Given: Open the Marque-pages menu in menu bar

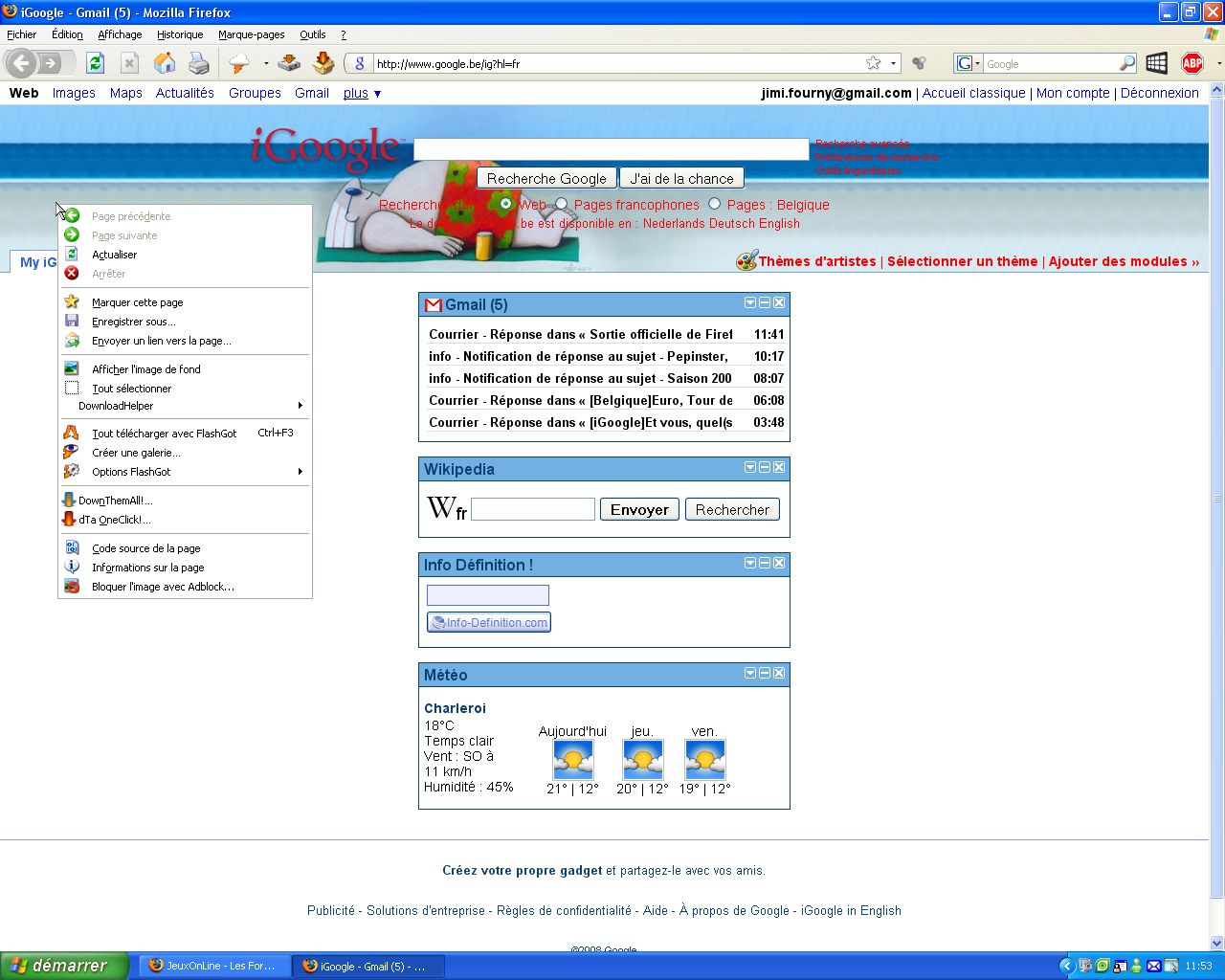Looking at the screenshot, I should pos(251,34).
